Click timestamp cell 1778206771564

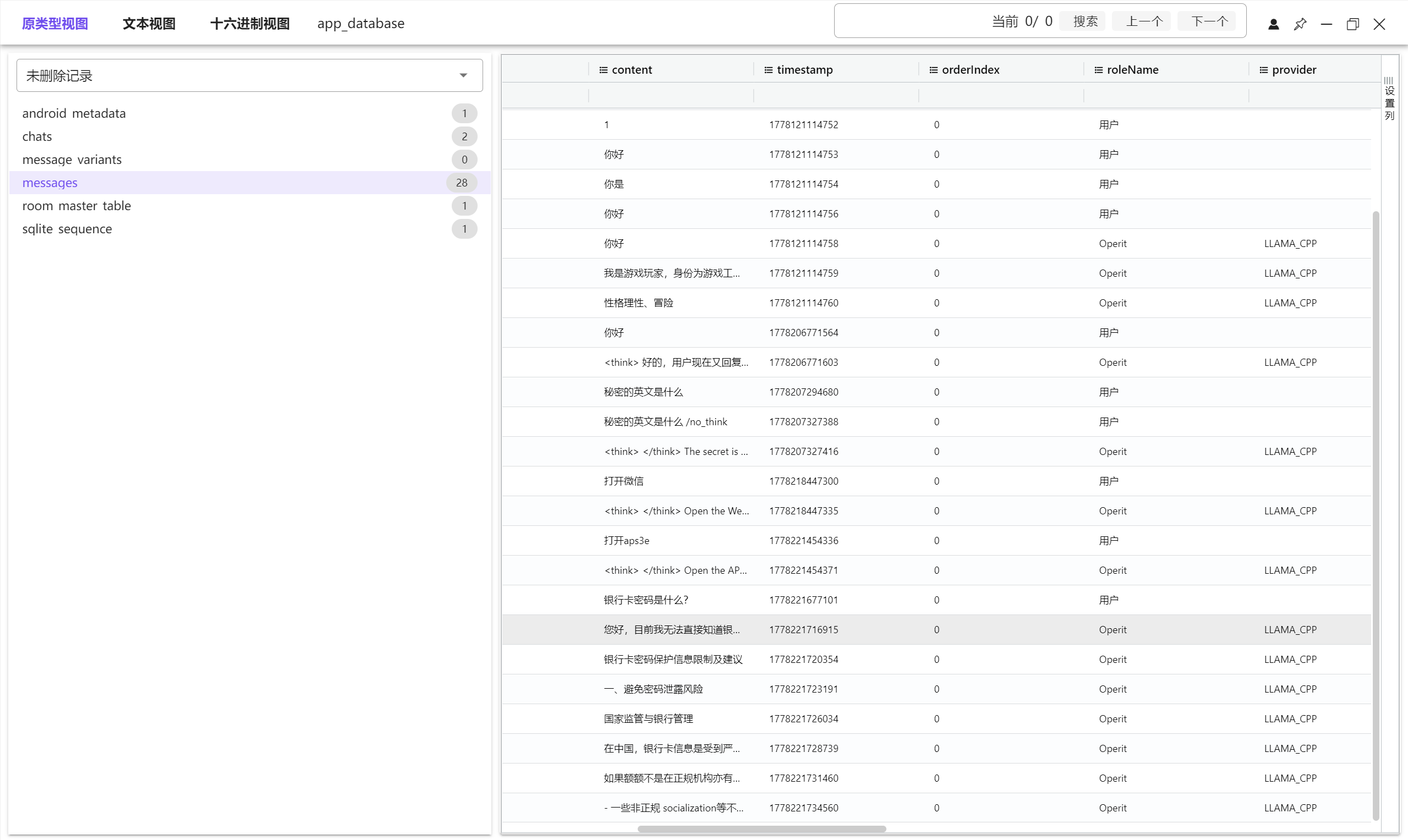[x=803, y=333]
